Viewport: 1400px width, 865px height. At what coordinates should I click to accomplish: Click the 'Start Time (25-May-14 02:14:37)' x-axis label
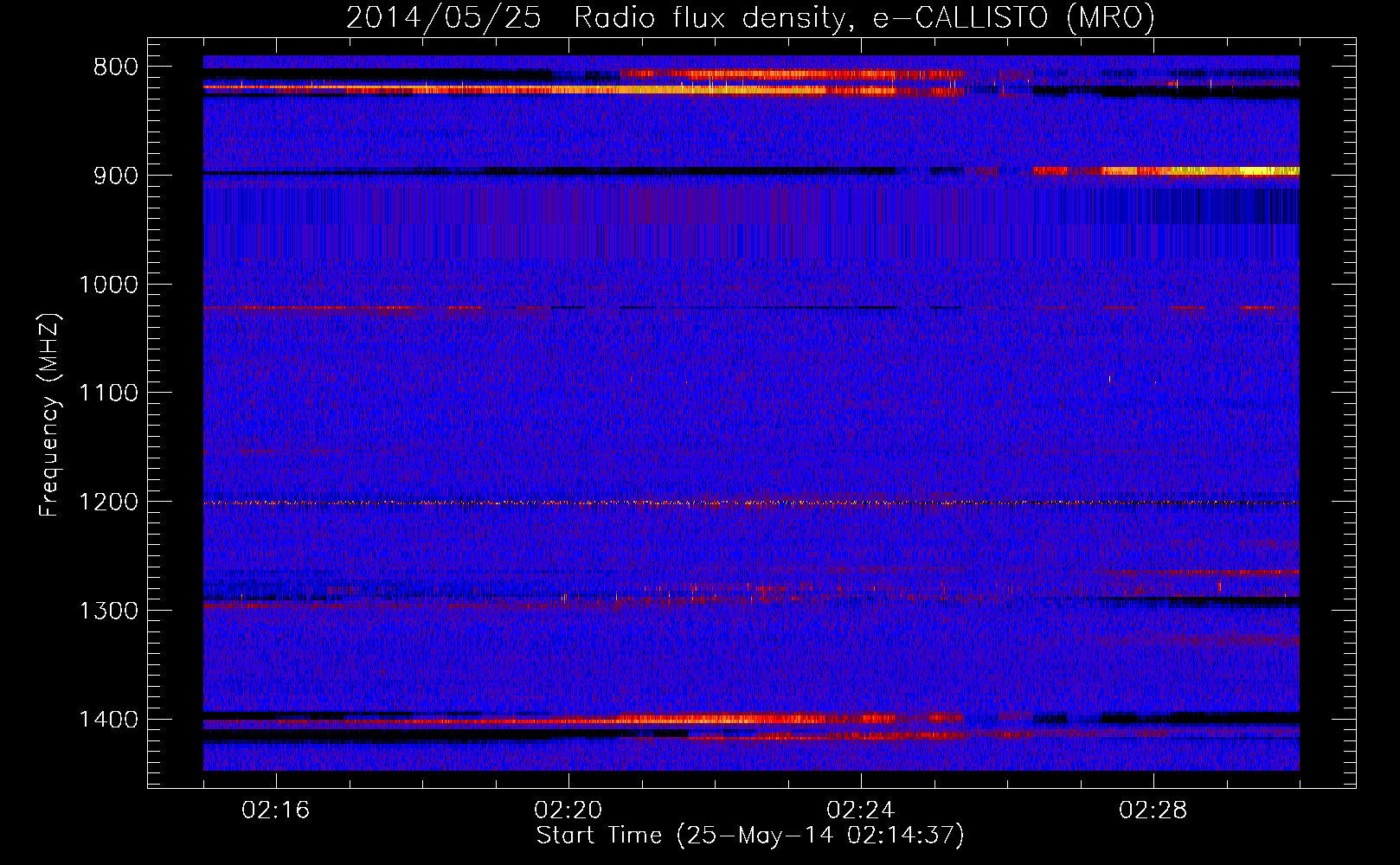point(750,836)
